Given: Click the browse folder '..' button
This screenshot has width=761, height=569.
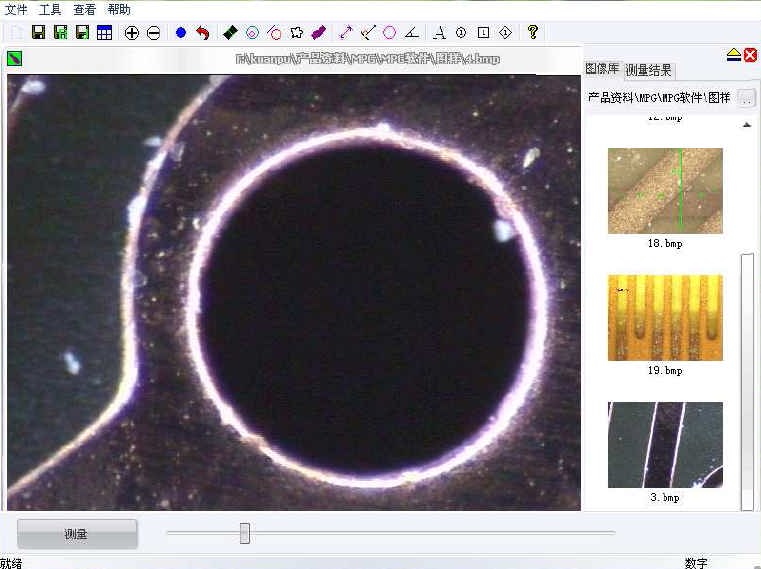Looking at the screenshot, I should point(747,98).
